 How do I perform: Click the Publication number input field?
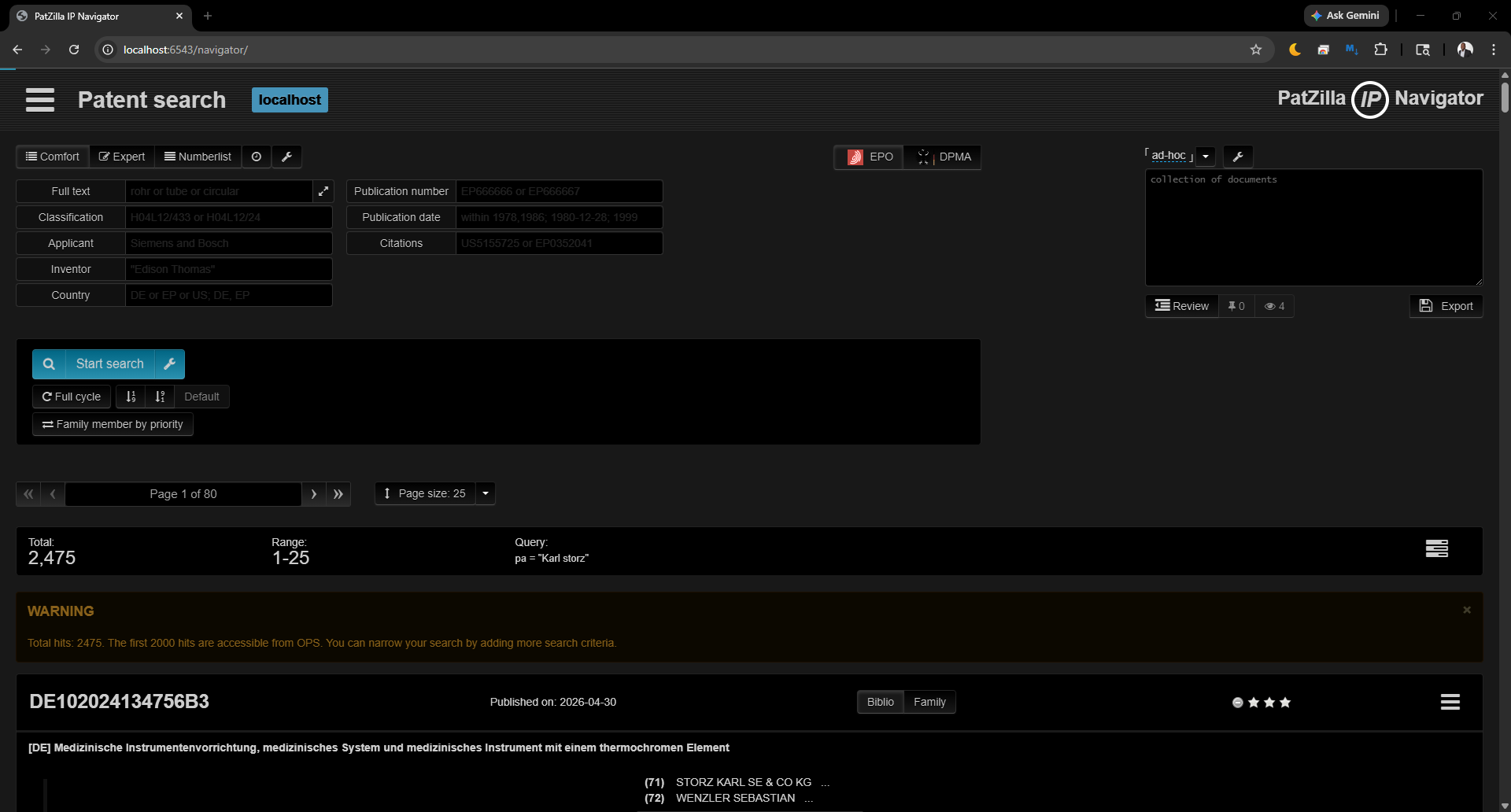[559, 191]
